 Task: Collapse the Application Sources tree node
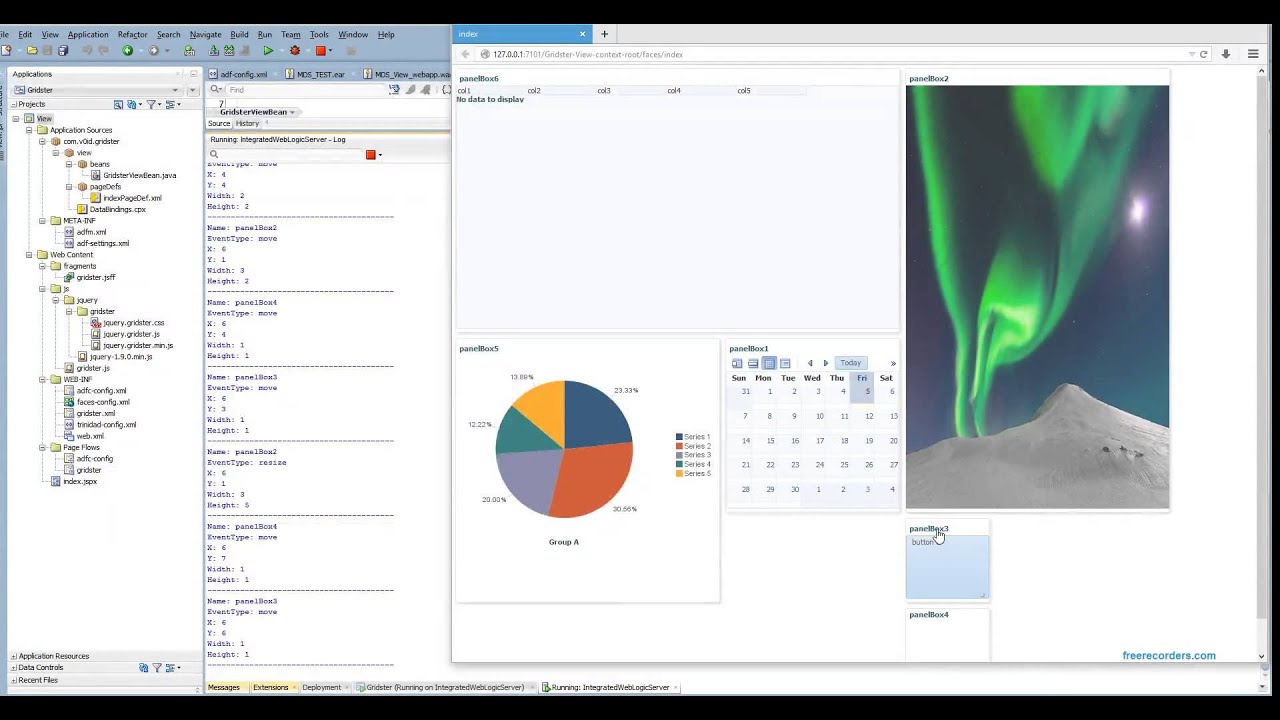point(29,130)
